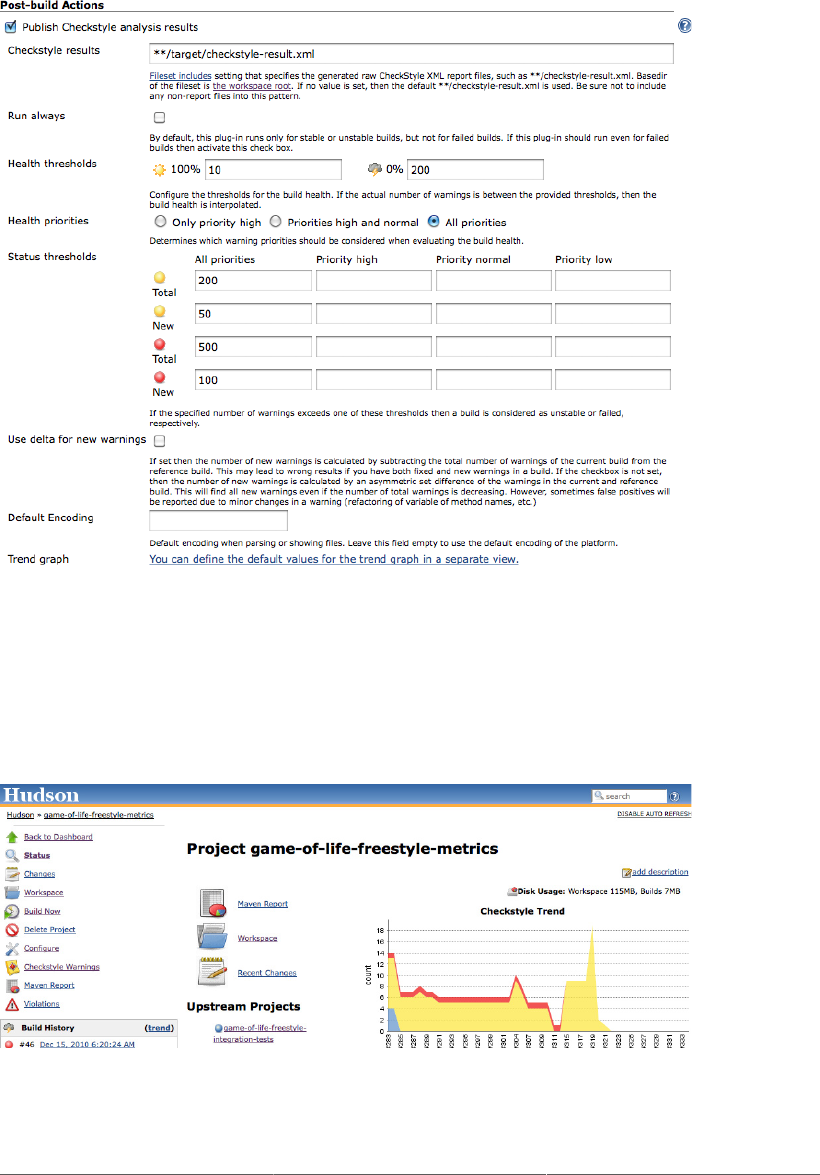Image resolution: width=820 pixels, height=1175 pixels.
Task: Open the main panel Maven Report link
Action: point(262,904)
